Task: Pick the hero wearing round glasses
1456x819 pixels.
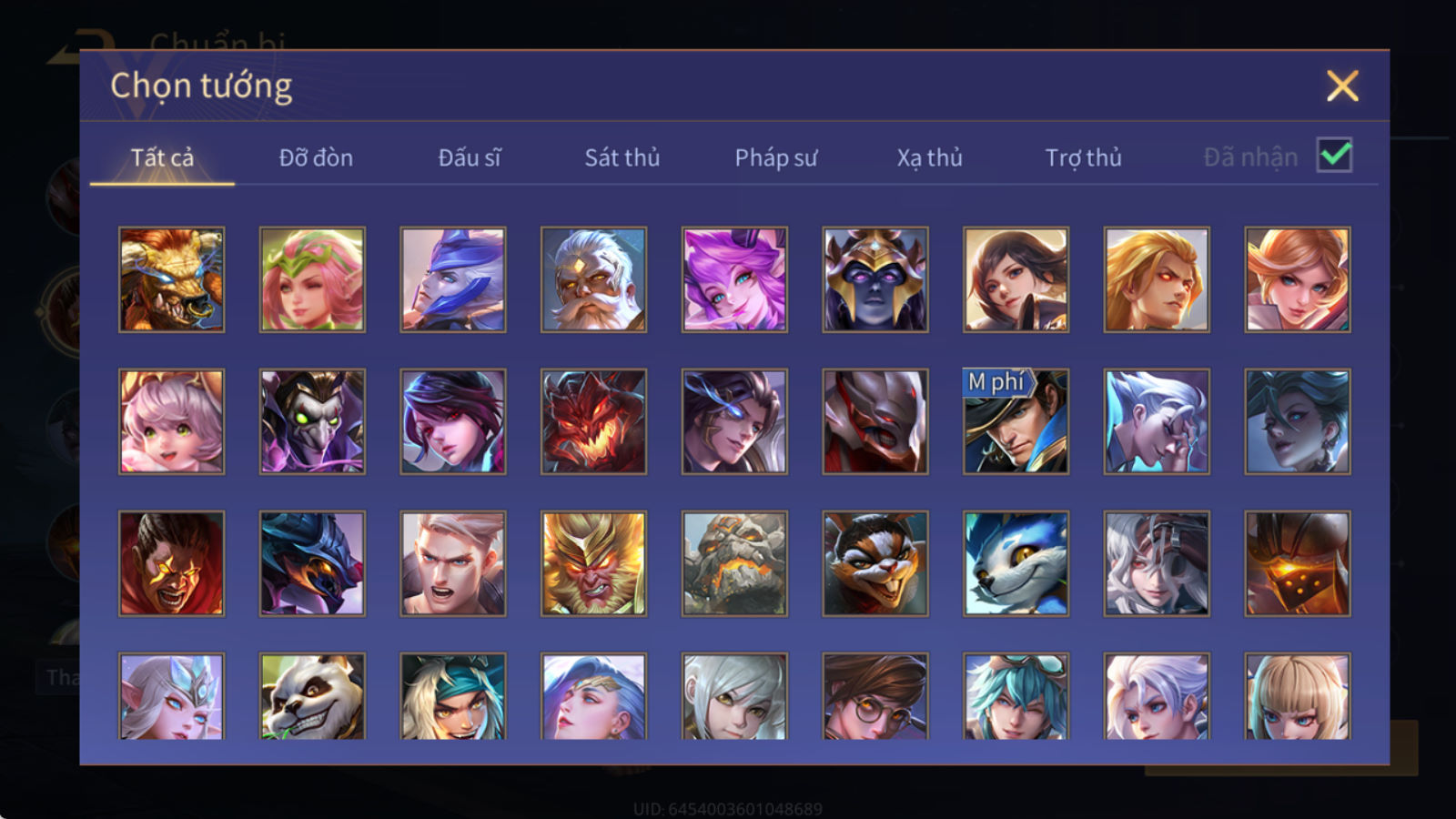Action: coord(875,695)
